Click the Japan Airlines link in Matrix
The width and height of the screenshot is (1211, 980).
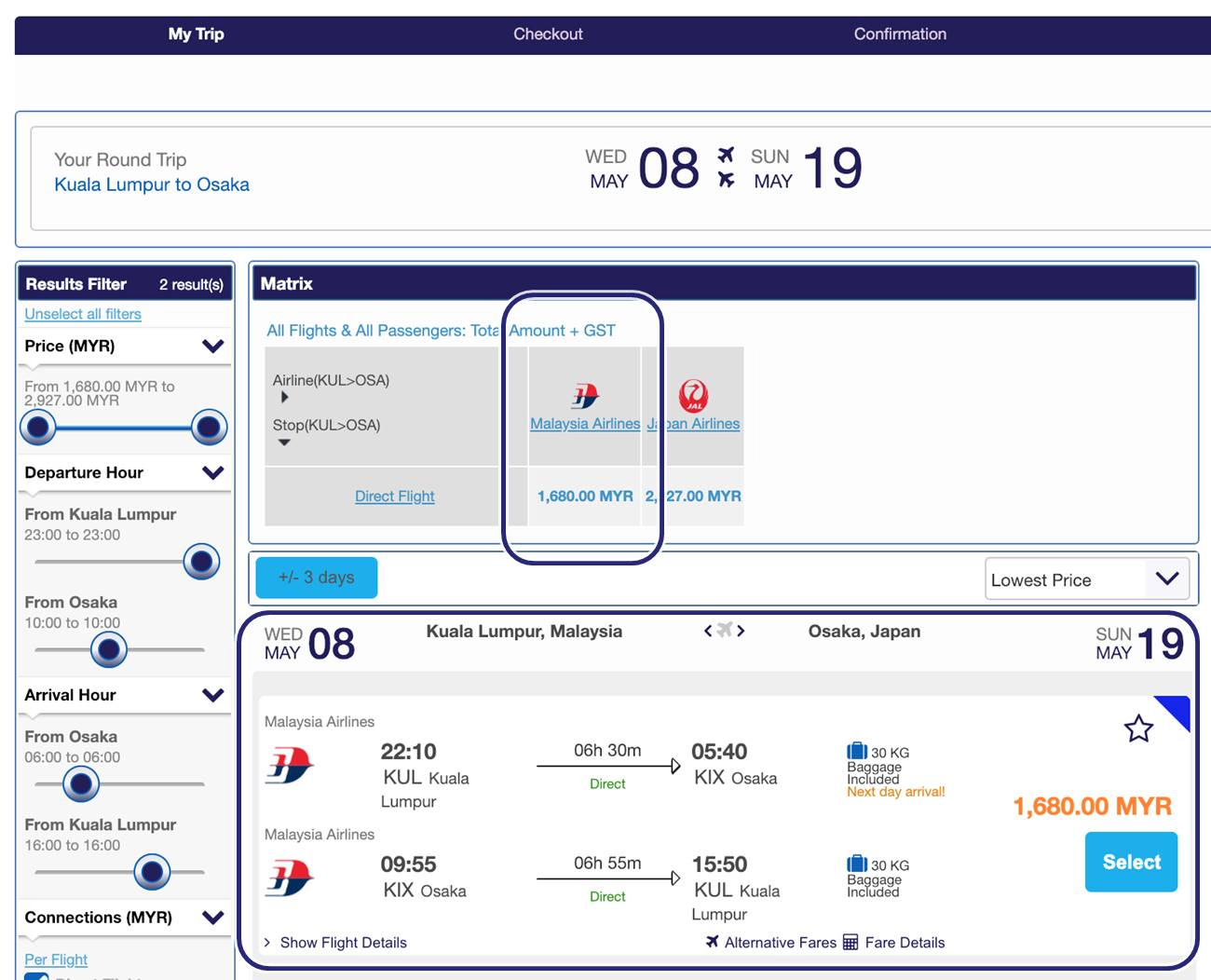click(693, 424)
